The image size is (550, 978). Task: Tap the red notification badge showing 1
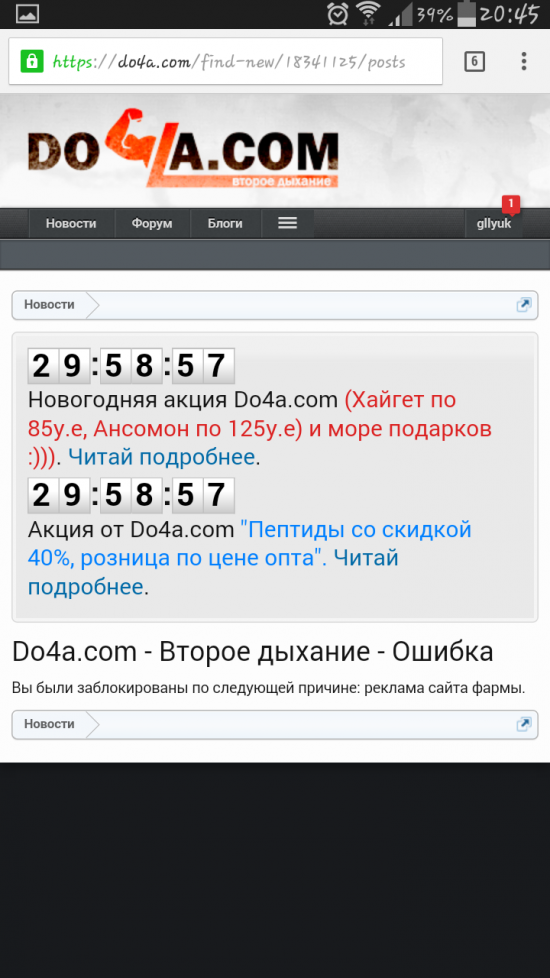pyautogui.click(x=511, y=204)
